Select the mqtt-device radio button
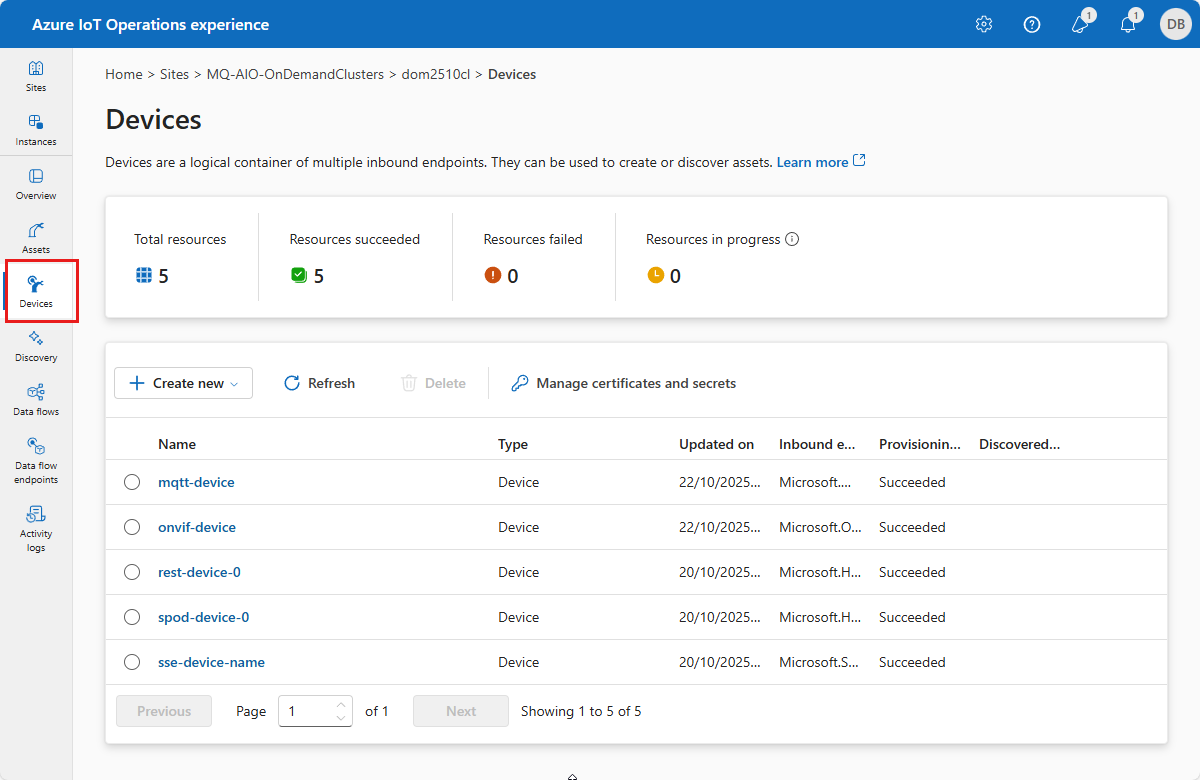The width and height of the screenshot is (1200, 780). coord(132,483)
